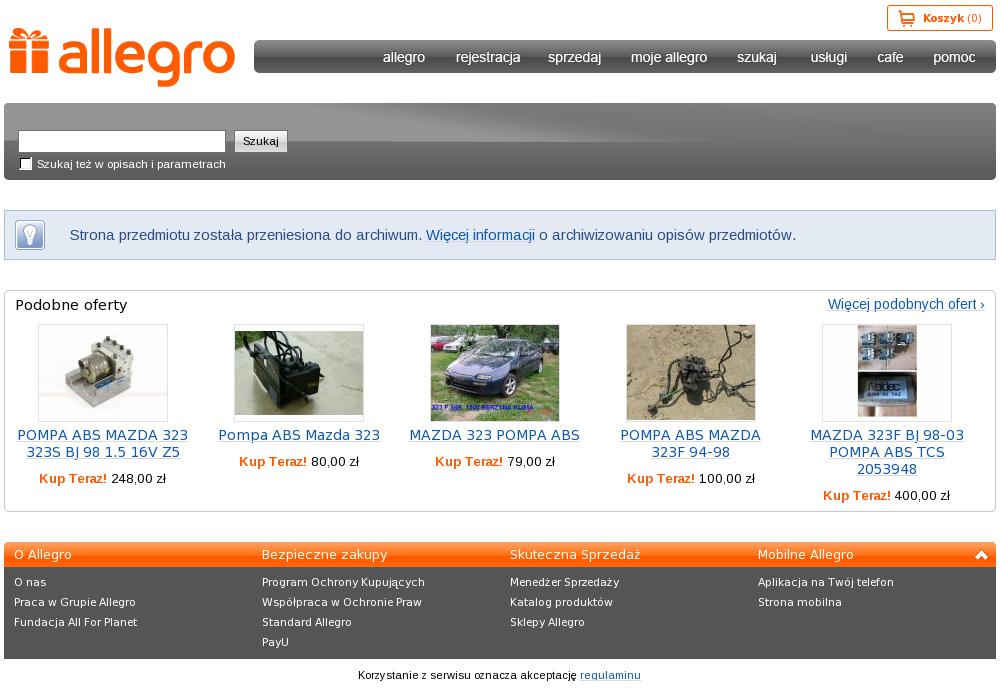
Task: Open POMPA ABS MAZDA 323F 94-98 offer
Action: point(691,444)
